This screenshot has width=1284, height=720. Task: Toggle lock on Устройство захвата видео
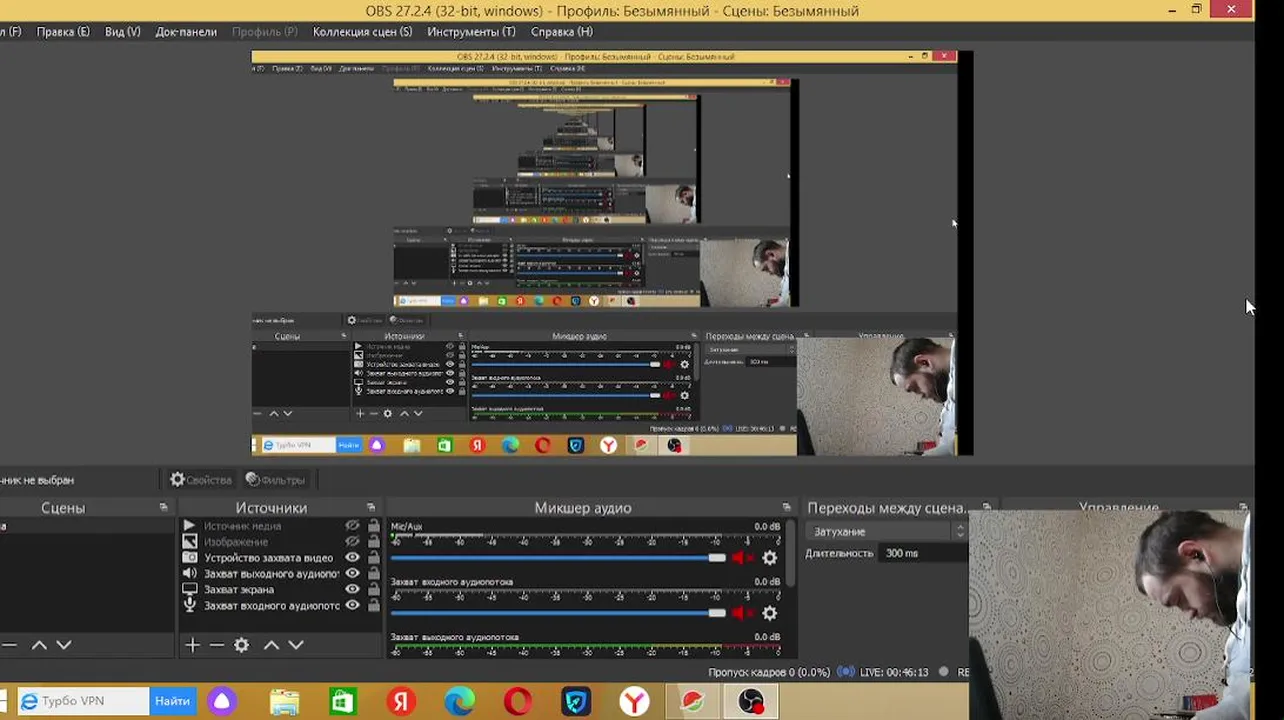(x=373, y=558)
